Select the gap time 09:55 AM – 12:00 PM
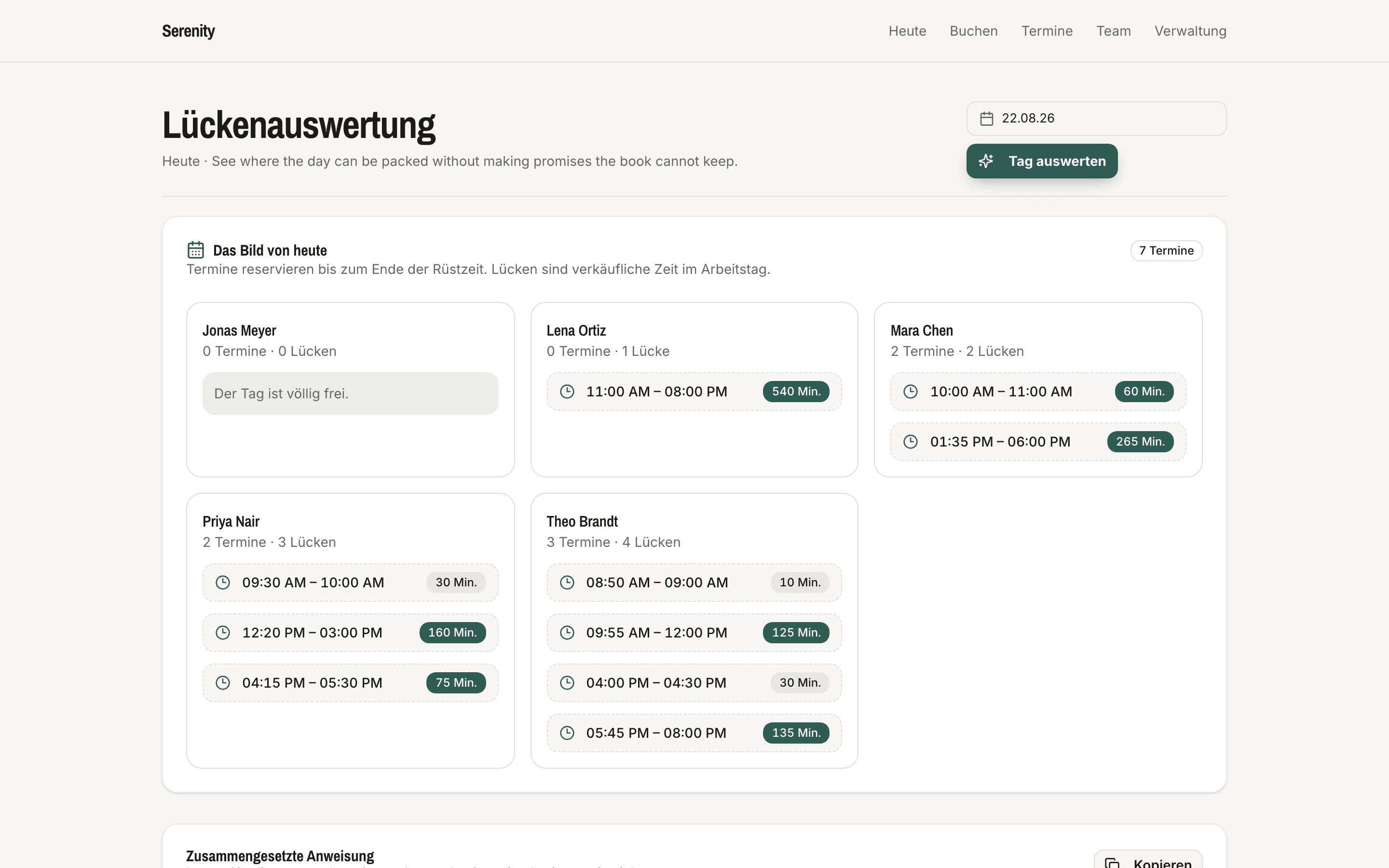The width and height of the screenshot is (1389, 868). (x=656, y=633)
